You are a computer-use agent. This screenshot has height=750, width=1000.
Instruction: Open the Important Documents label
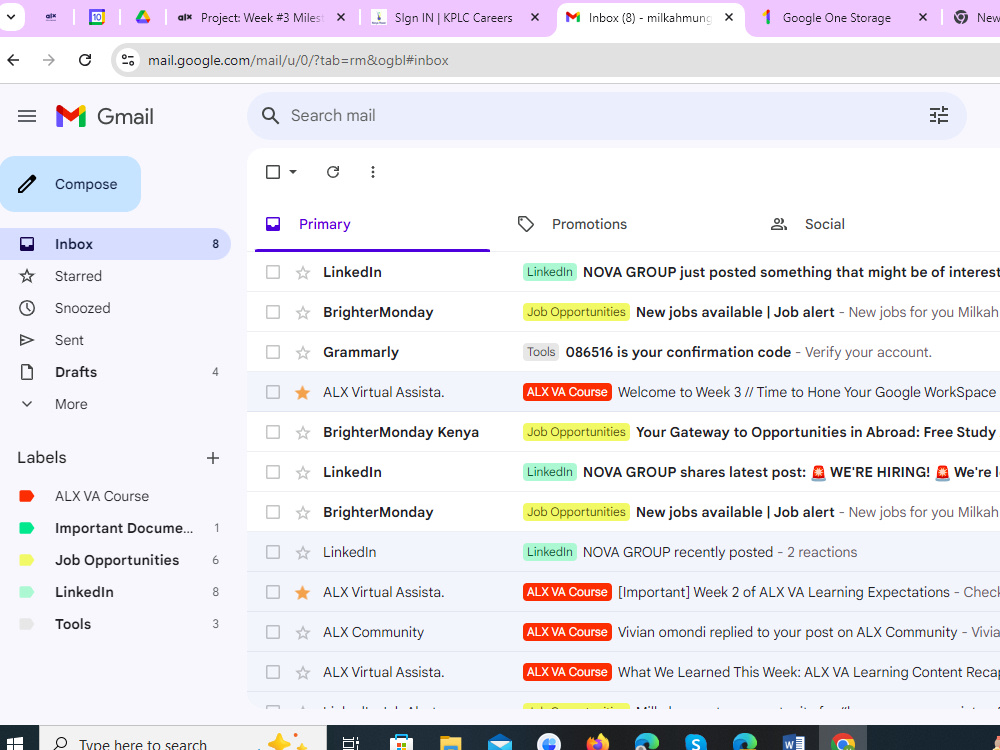tap(124, 528)
